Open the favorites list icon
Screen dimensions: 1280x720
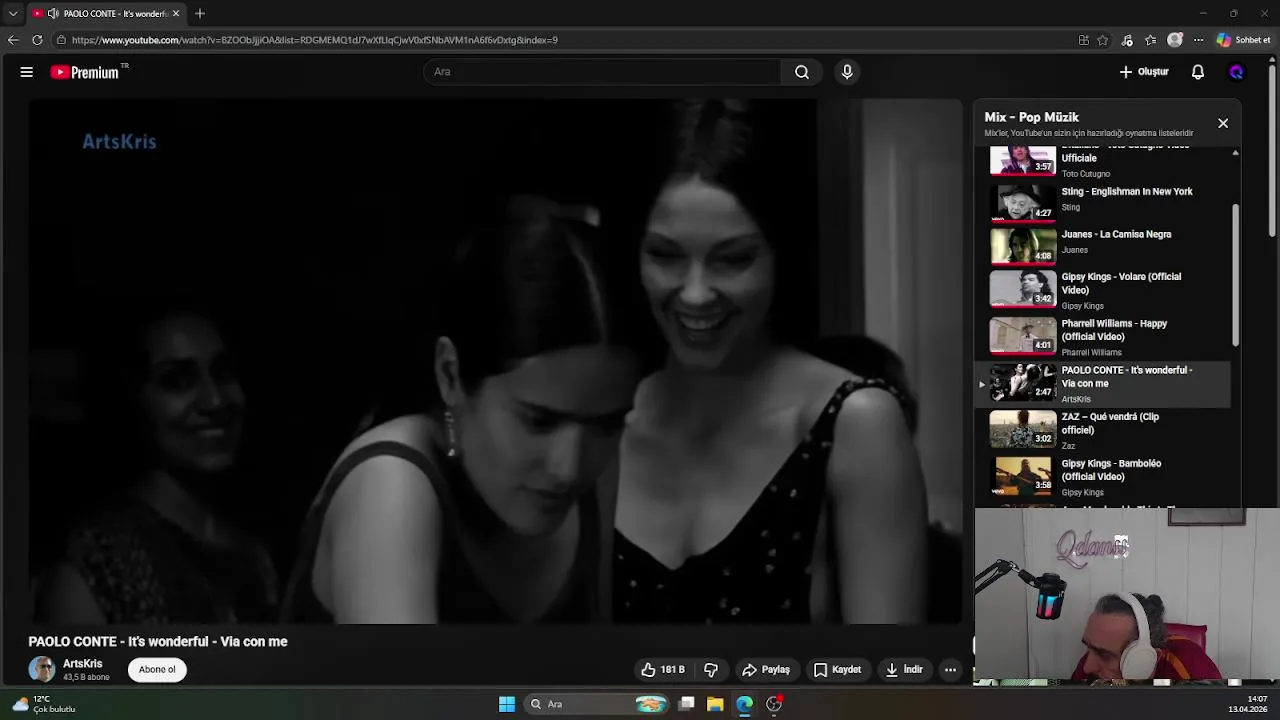(x=1151, y=40)
